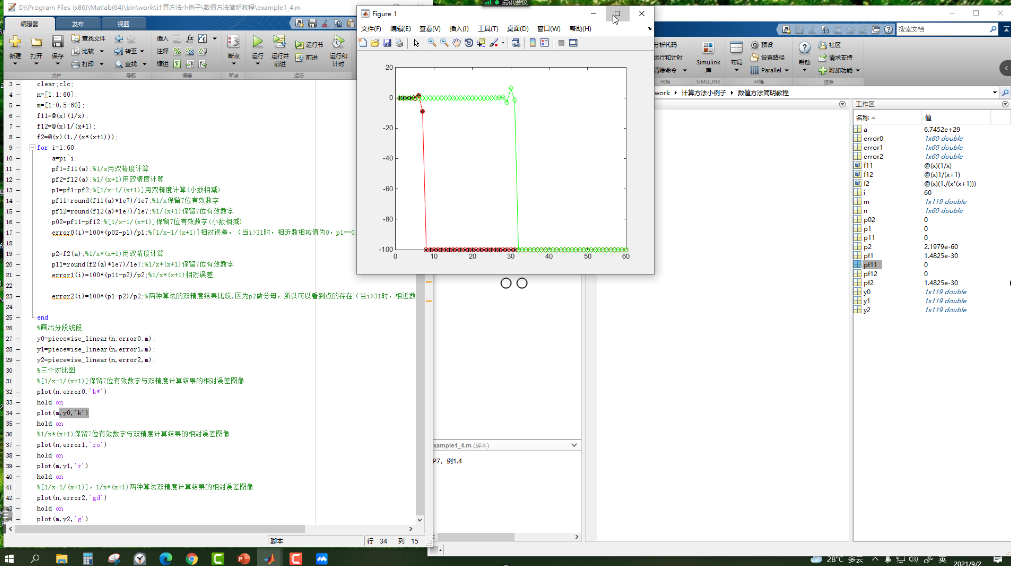The image size is (1011, 566).
Task: Click the Community (社区) button
Action: (830, 45)
